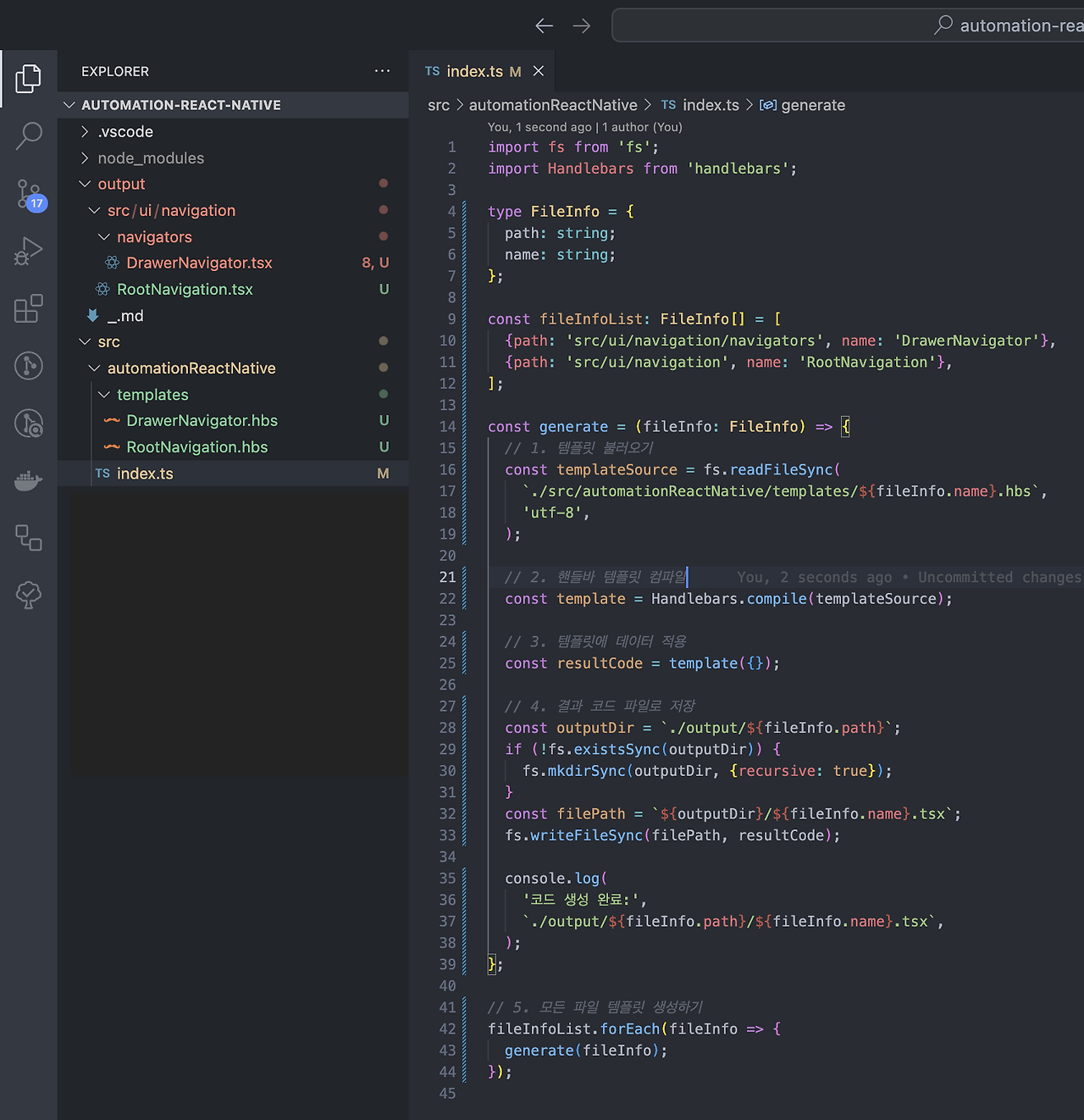
Task: Open the tree icon view in activity bar
Action: pos(29,595)
